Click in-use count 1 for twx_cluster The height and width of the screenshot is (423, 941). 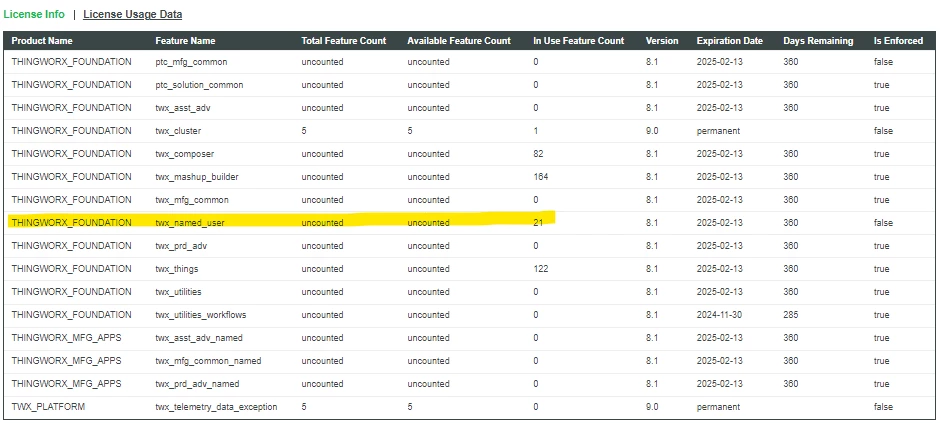click(x=535, y=131)
